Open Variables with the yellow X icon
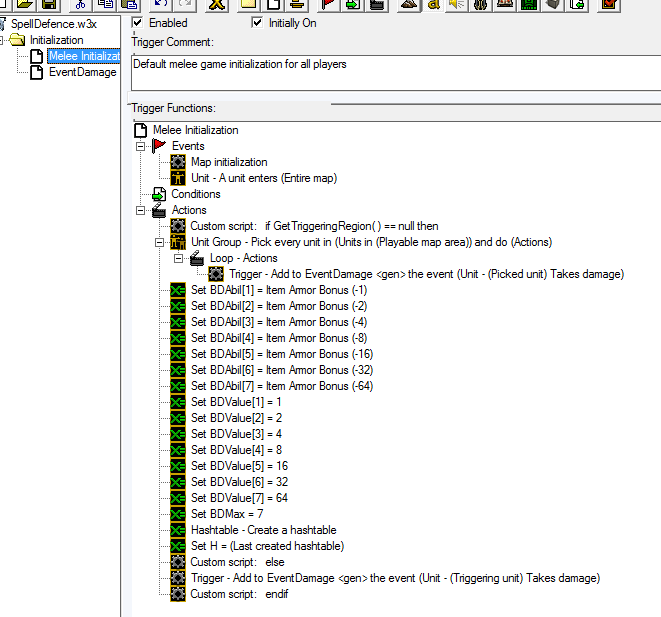This screenshot has height=617, width=661. (217, 4)
